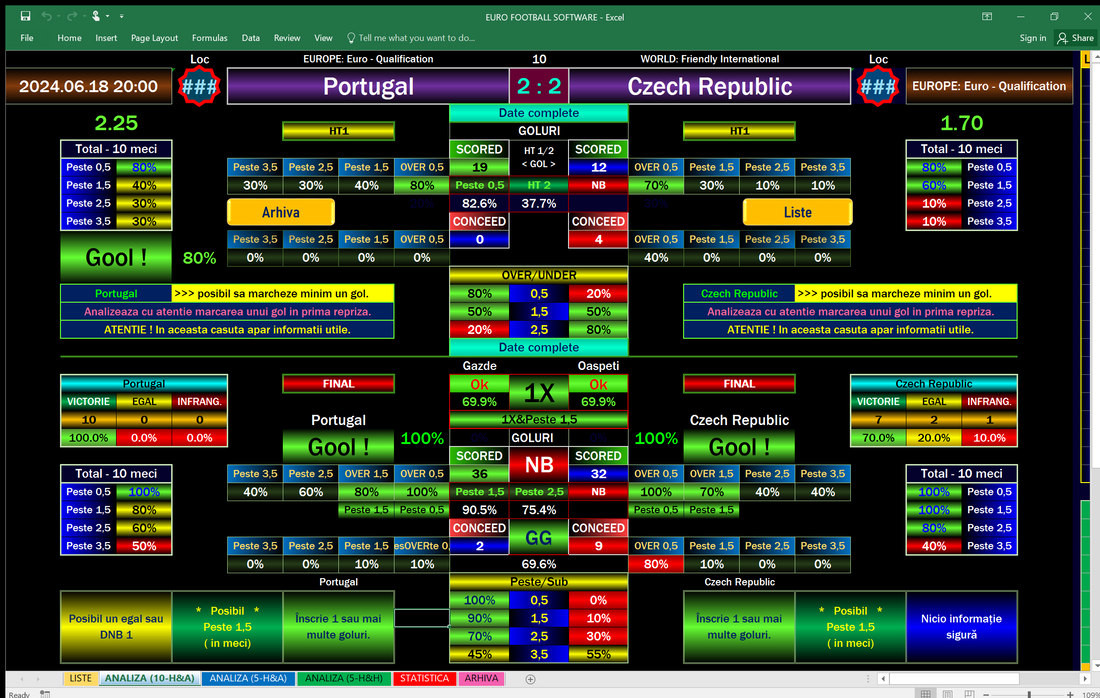Click the Undo arrow icon
Viewport: 1100px width, 698px height.
tap(47, 16)
